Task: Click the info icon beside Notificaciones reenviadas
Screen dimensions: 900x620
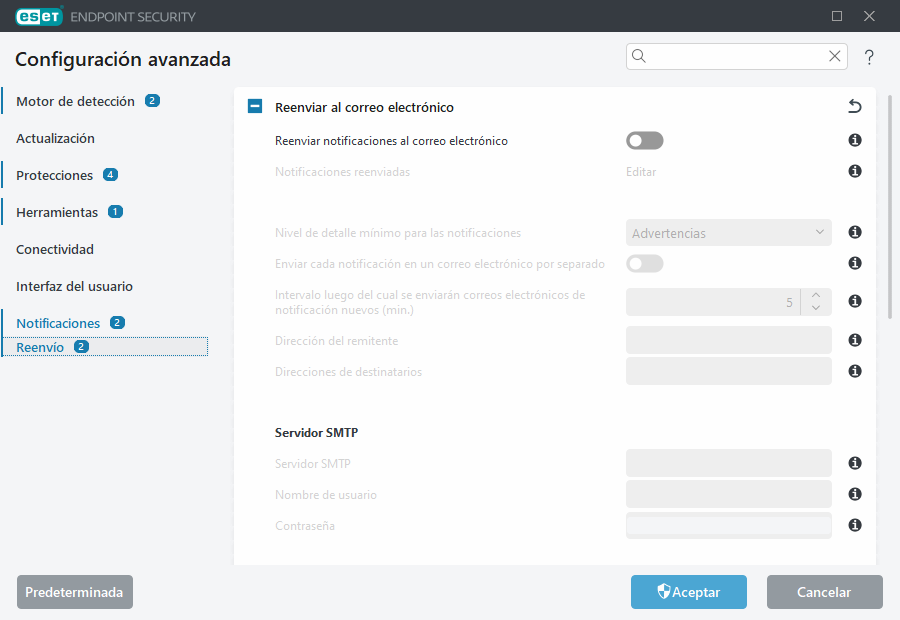Action: coord(854,171)
